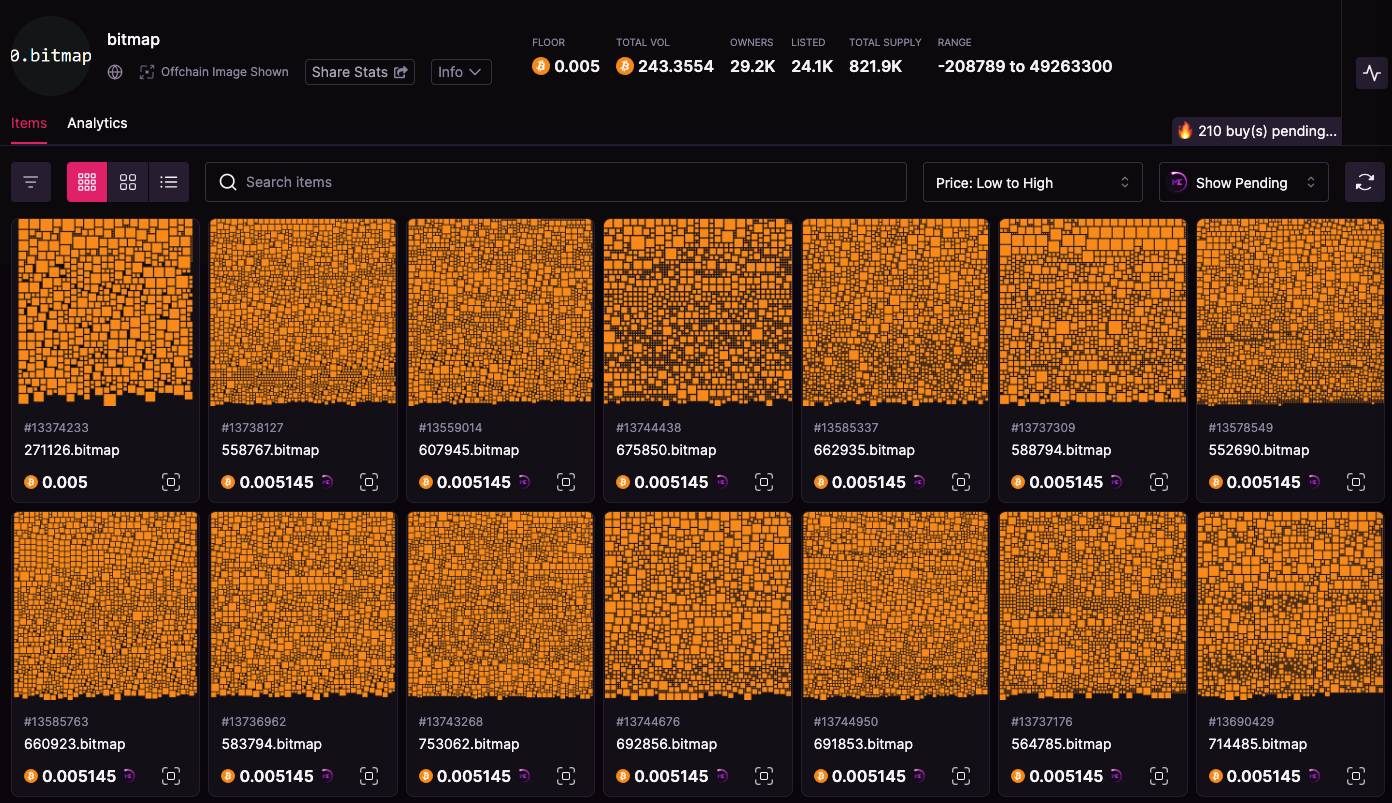This screenshot has height=803, width=1392.
Task: Click the 210 buy(s) pending notice
Action: tap(1256, 131)
